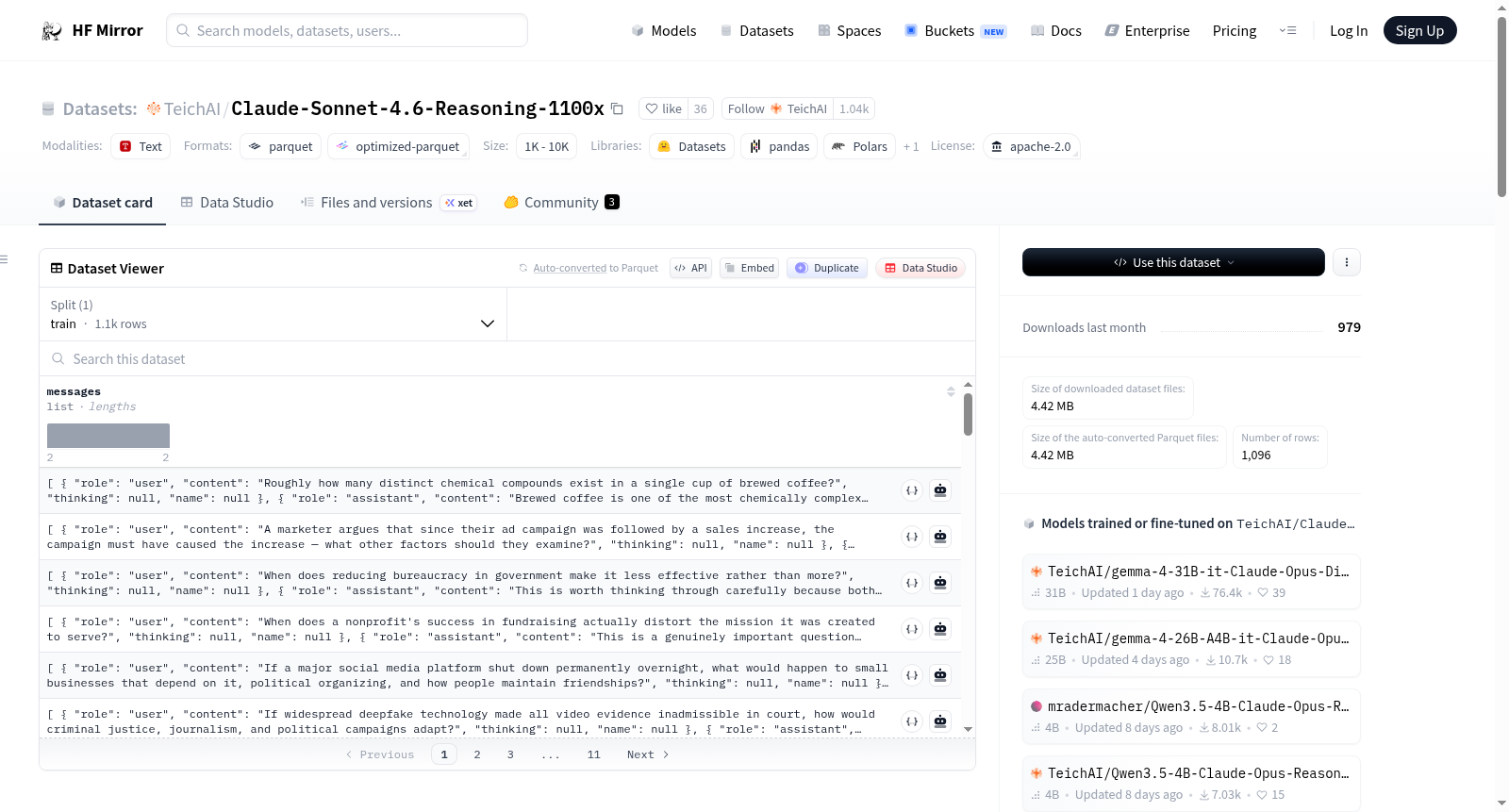The width and height of the screenshot is (1509, 812).
Task: Select the parquet format tag
Action: tap(281, 146)
